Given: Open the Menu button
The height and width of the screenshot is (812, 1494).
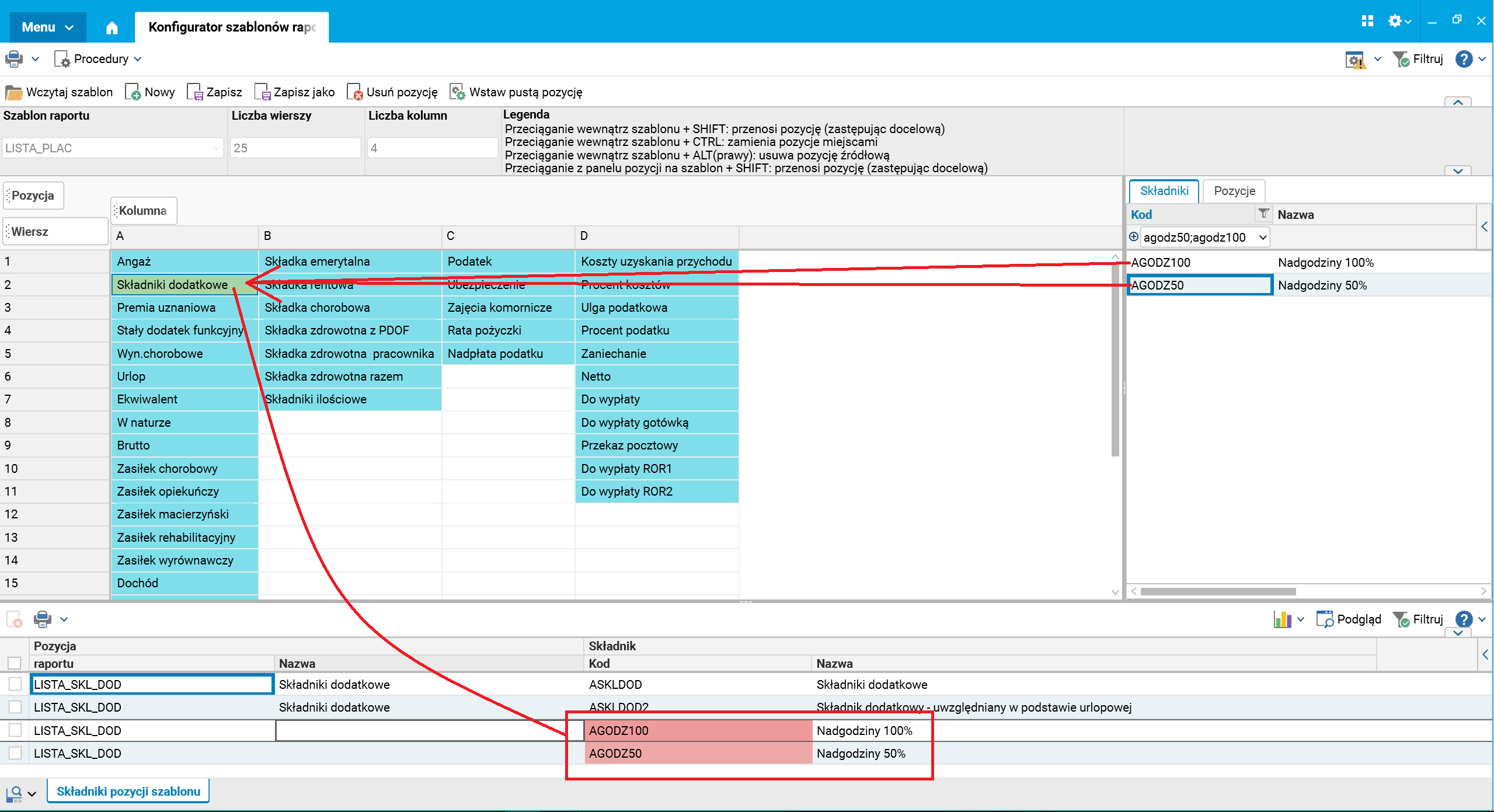Looking at the screenshot, I should (47, 27).
